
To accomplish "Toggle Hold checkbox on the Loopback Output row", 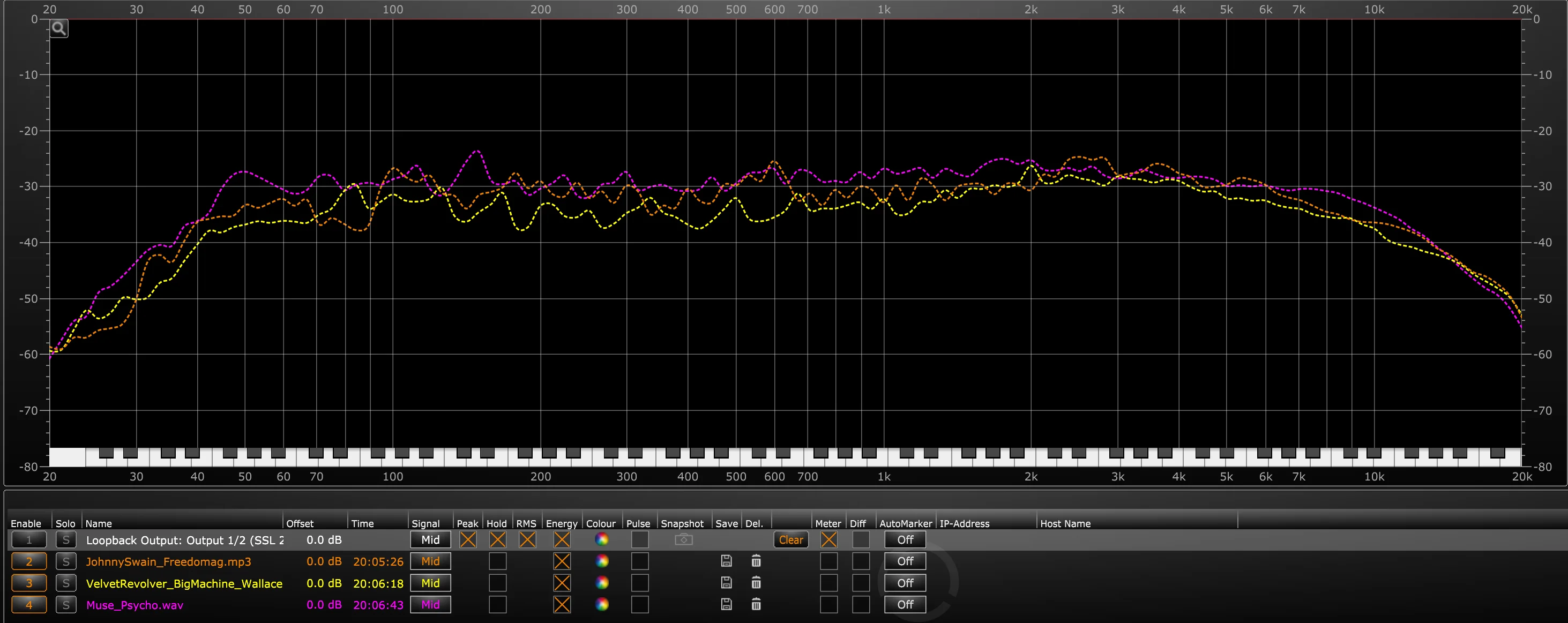I will coord(497,539).
